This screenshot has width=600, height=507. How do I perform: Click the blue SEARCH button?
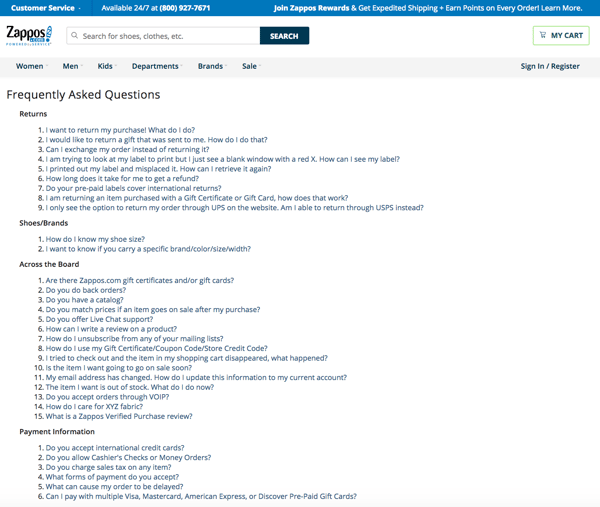pyautogui.click(x=284, y=36)
